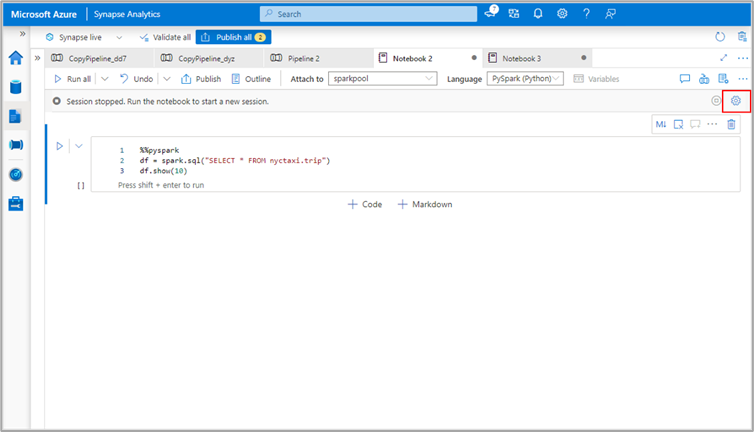The height and width of the screenshot is (432, 754).
Task: Switch to Pipeline 2 tab
Action: pos(319,58)
